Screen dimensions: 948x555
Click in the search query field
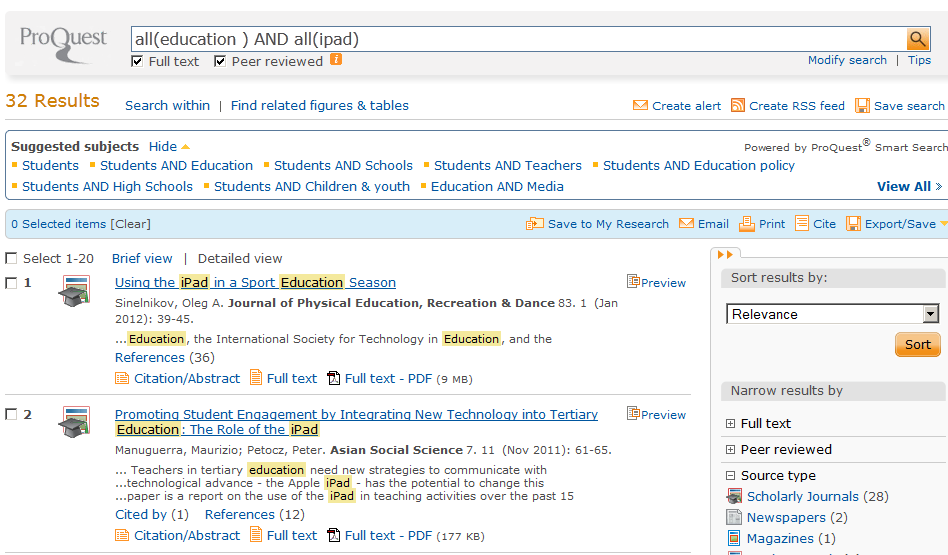coord(519,39)
